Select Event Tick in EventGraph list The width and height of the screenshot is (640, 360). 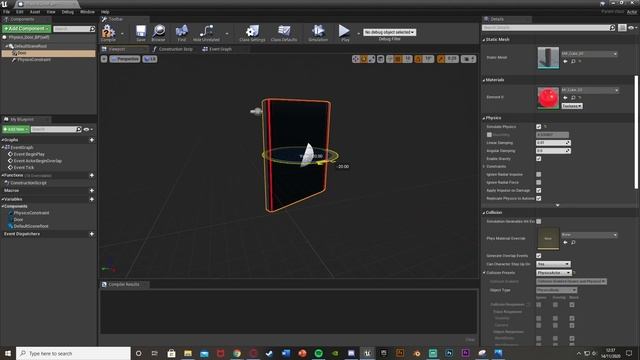pos(24,167)
